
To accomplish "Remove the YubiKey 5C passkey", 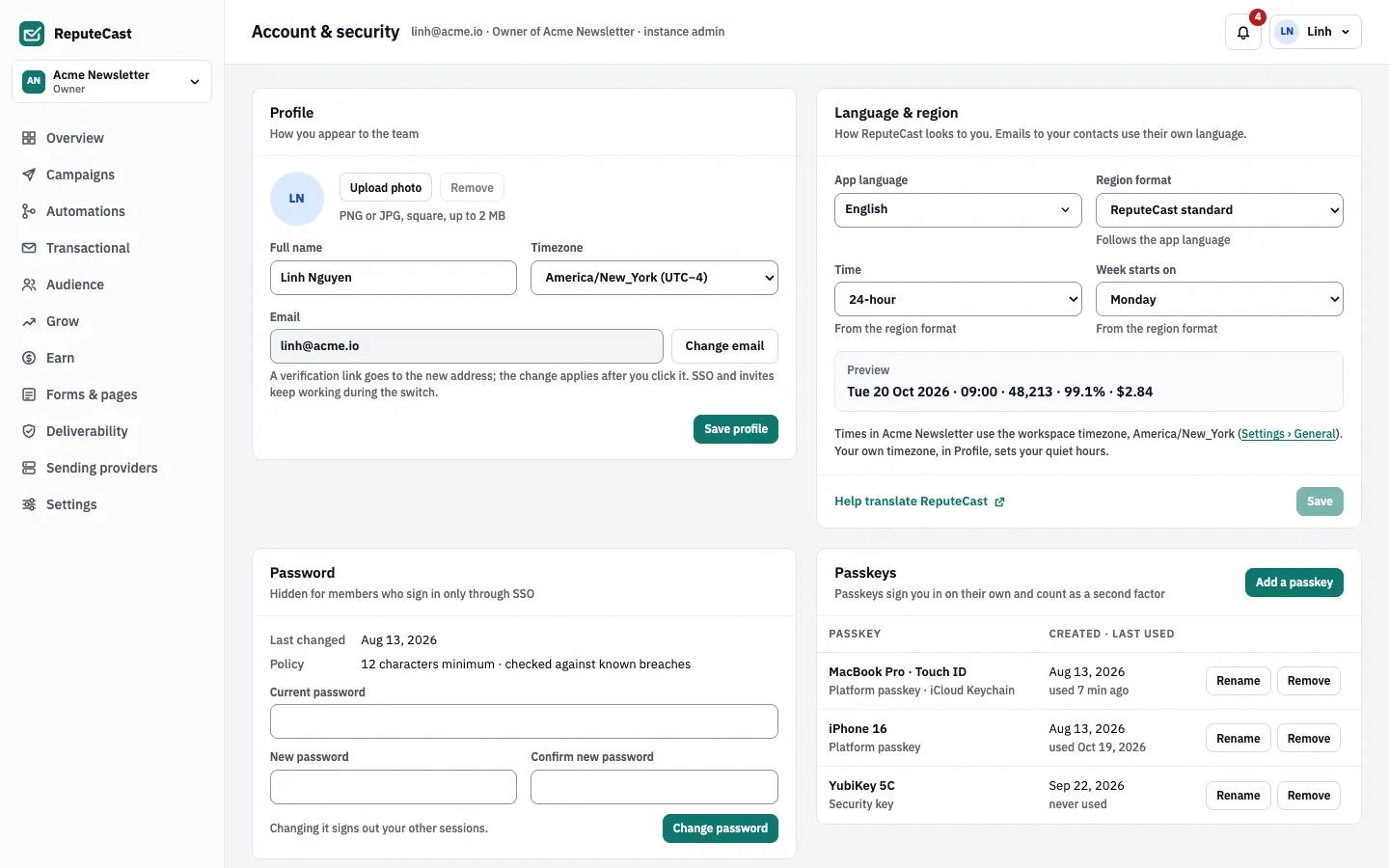I will click(x=1309, y=796).
